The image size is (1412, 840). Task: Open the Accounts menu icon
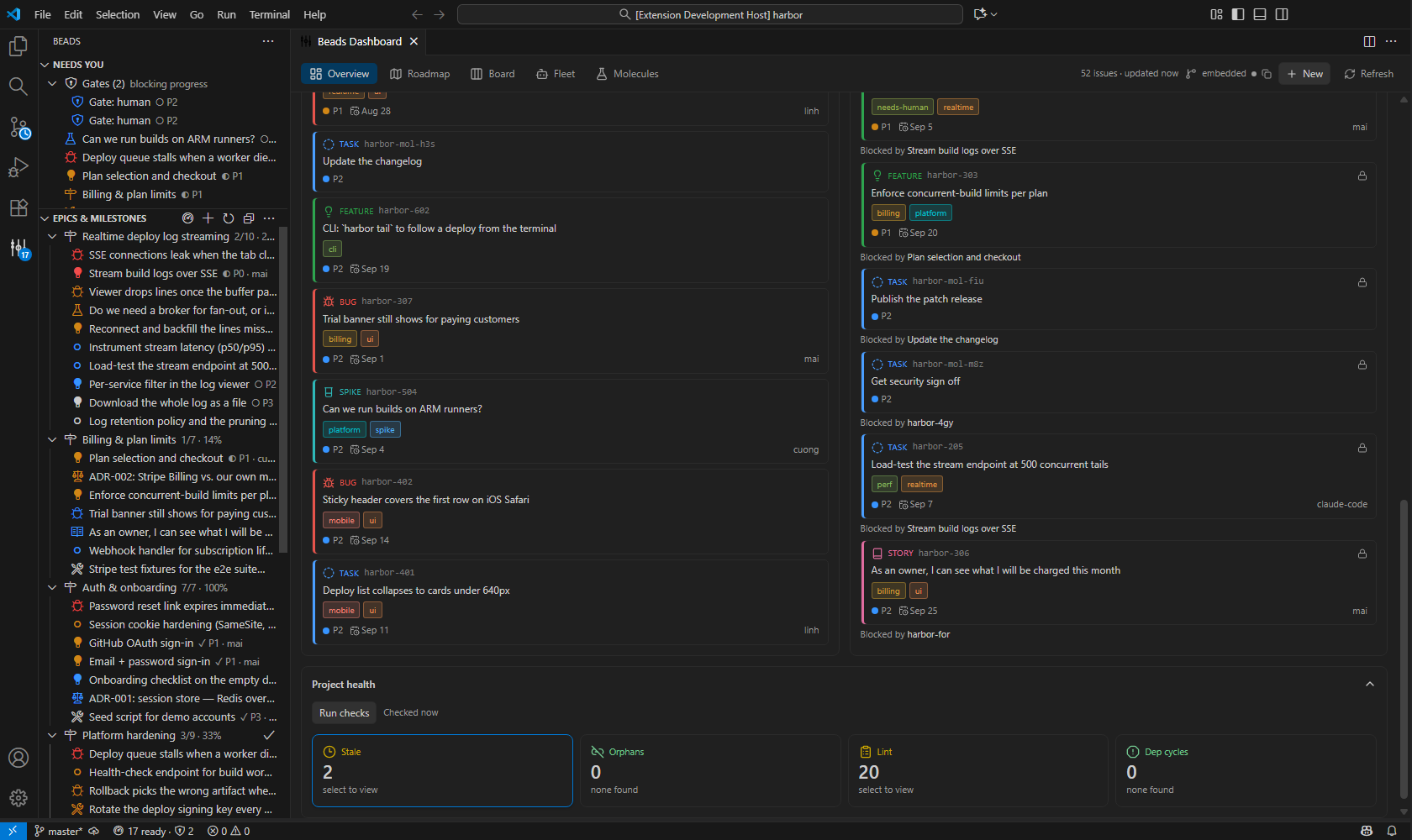tap(18, 758)
